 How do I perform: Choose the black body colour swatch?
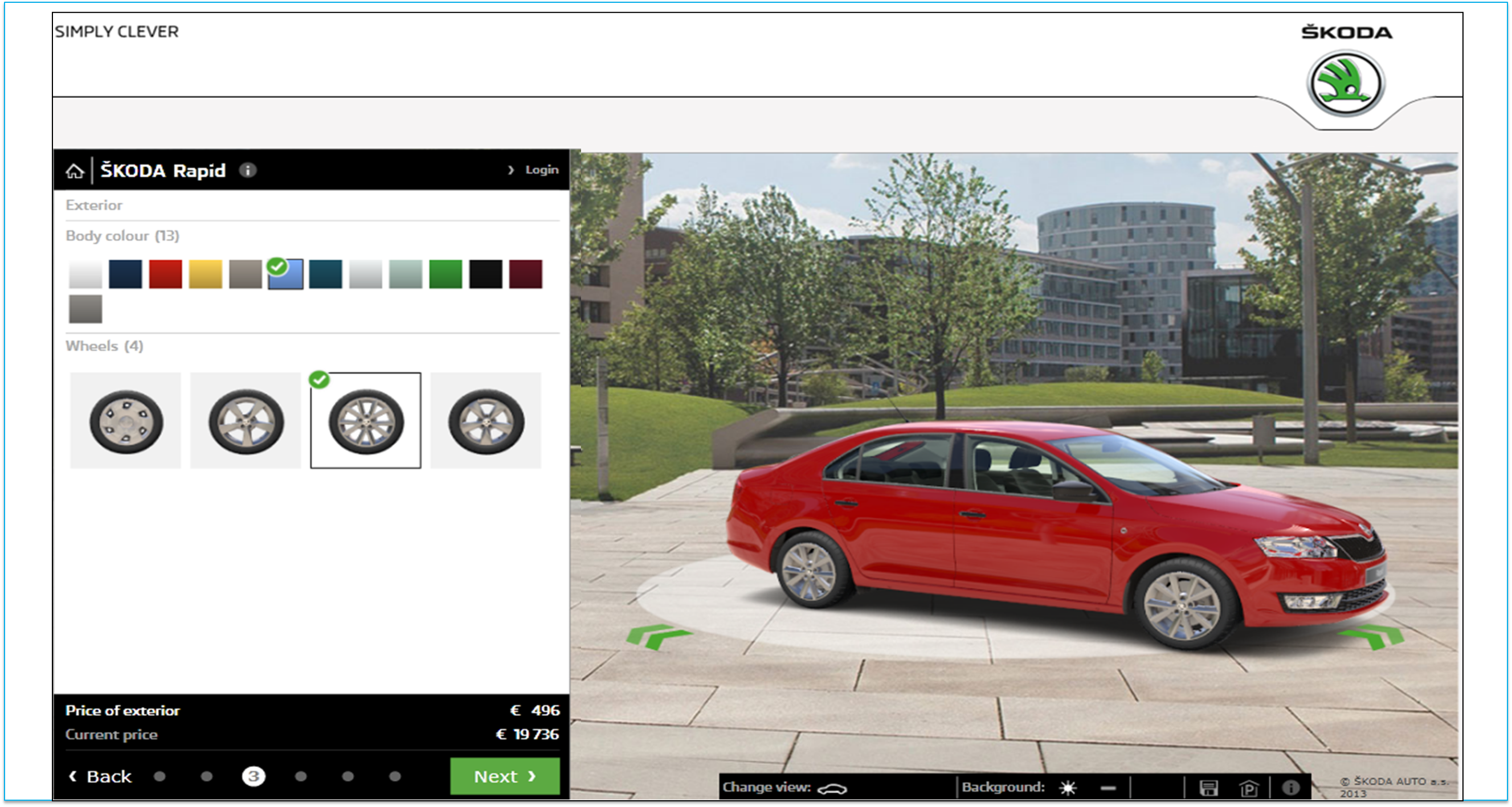point(486,274)
